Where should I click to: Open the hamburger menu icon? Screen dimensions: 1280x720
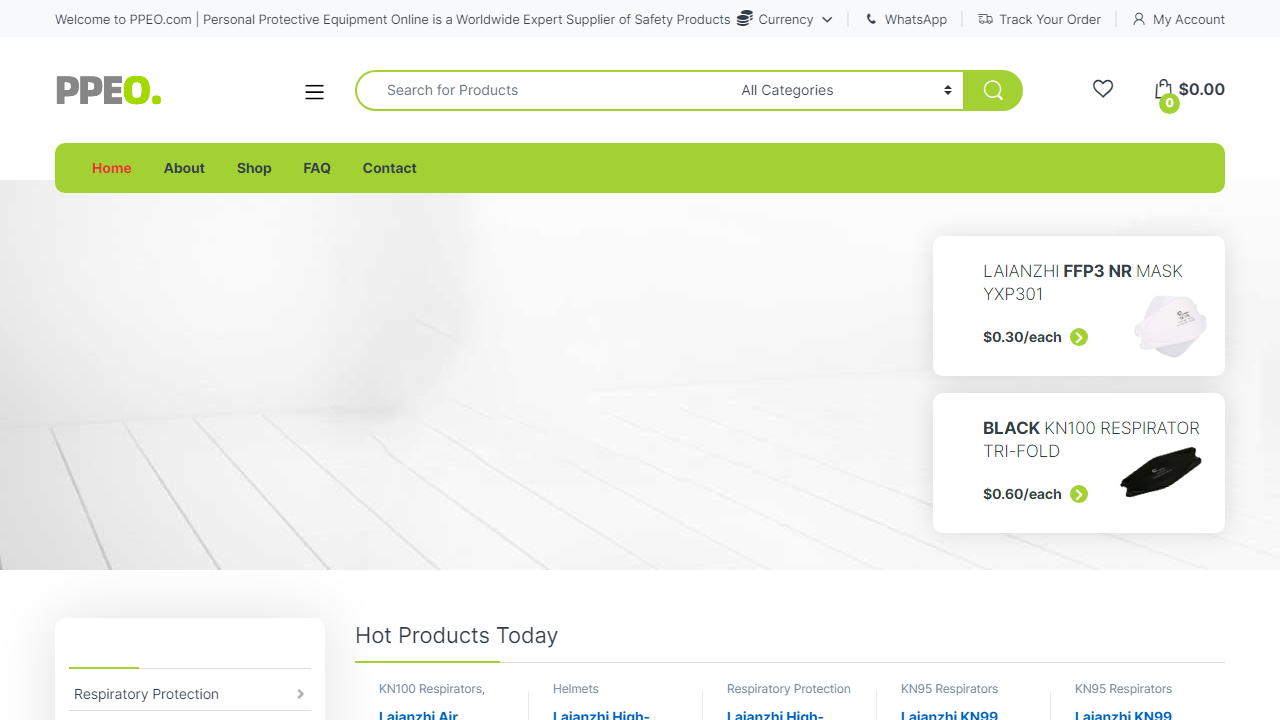[x=314, y=92]
